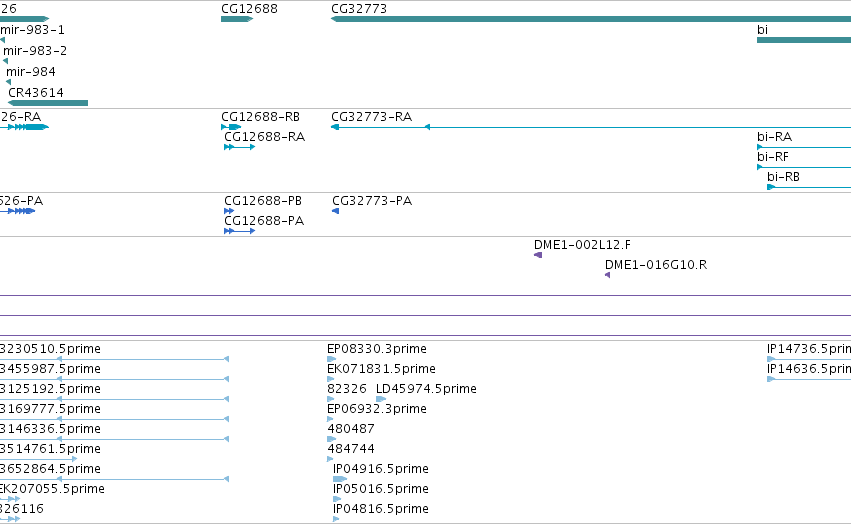Select EST IP04816.5prime
Viewport: 851px width, 524px height.
coord(336,519)
